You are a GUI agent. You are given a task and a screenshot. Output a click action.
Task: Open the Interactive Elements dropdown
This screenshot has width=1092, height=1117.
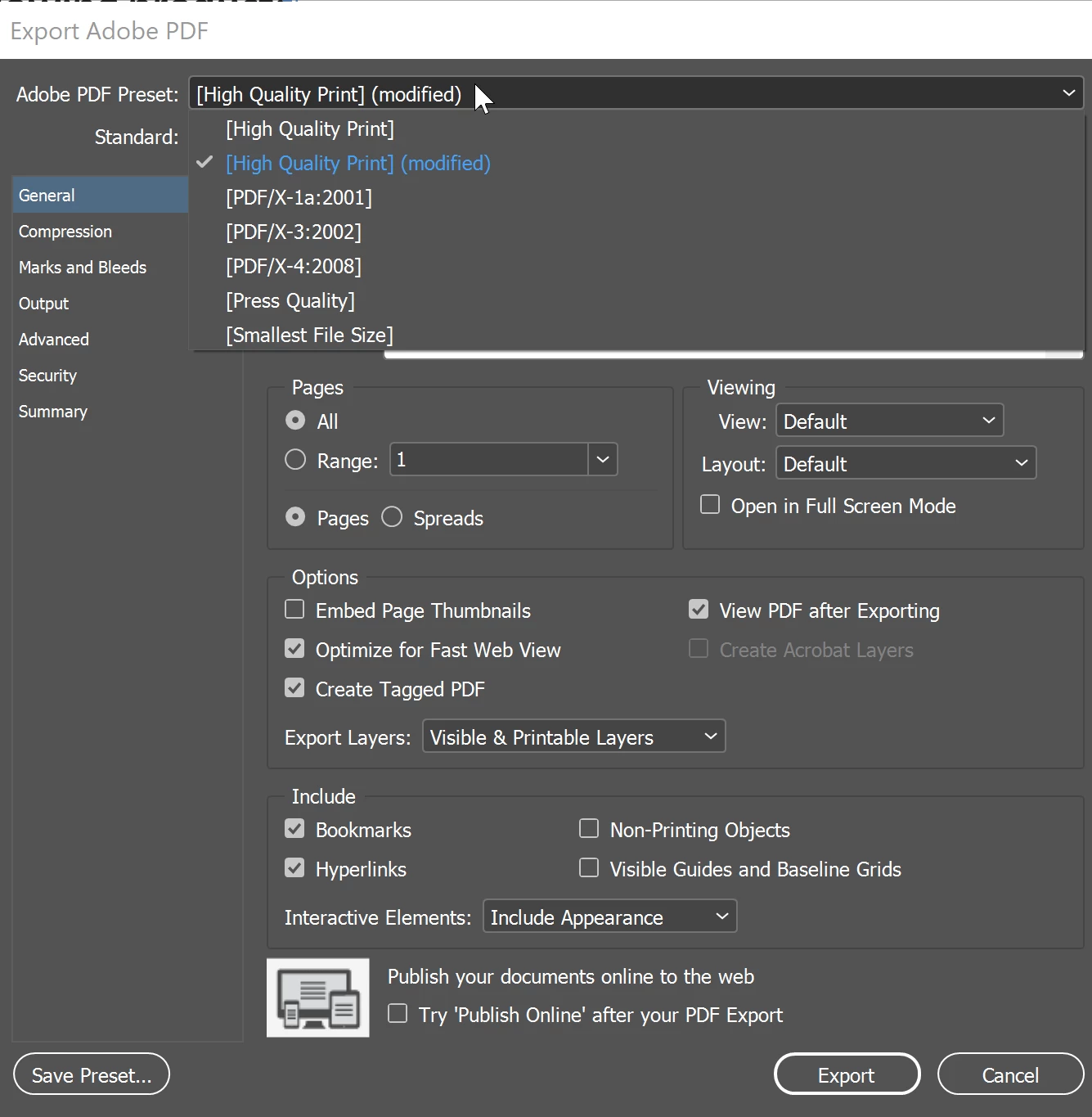pyautogui.click(x=610, y=917)
